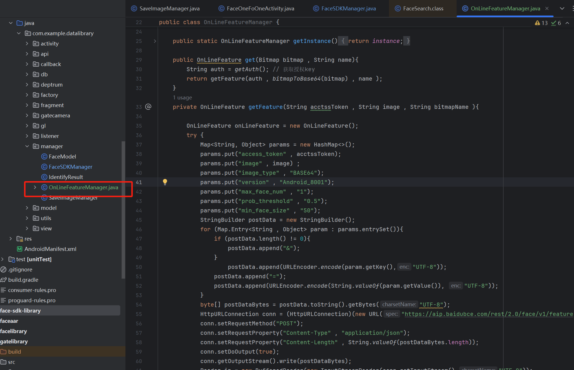Click the warnings indicator showing 13
The height and width of the screenshot is (372, 575).
[541, 23]
